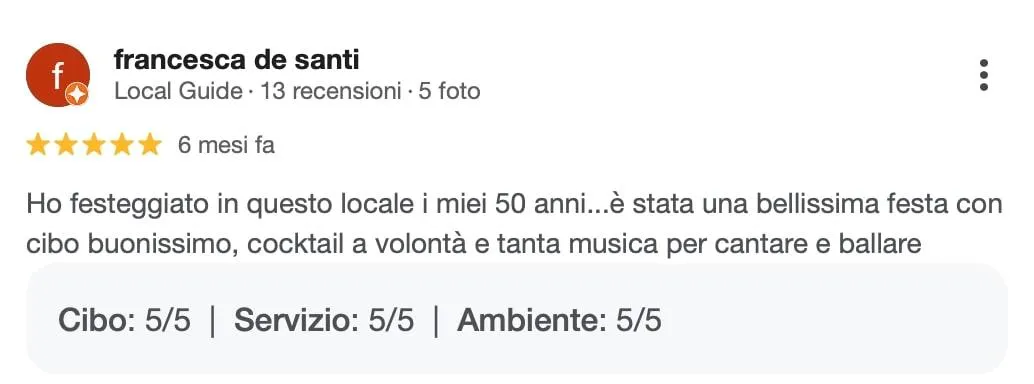1034x384 pixels.
Task: Click the separator between Cibo and Servizio
Action: [212, 321]
